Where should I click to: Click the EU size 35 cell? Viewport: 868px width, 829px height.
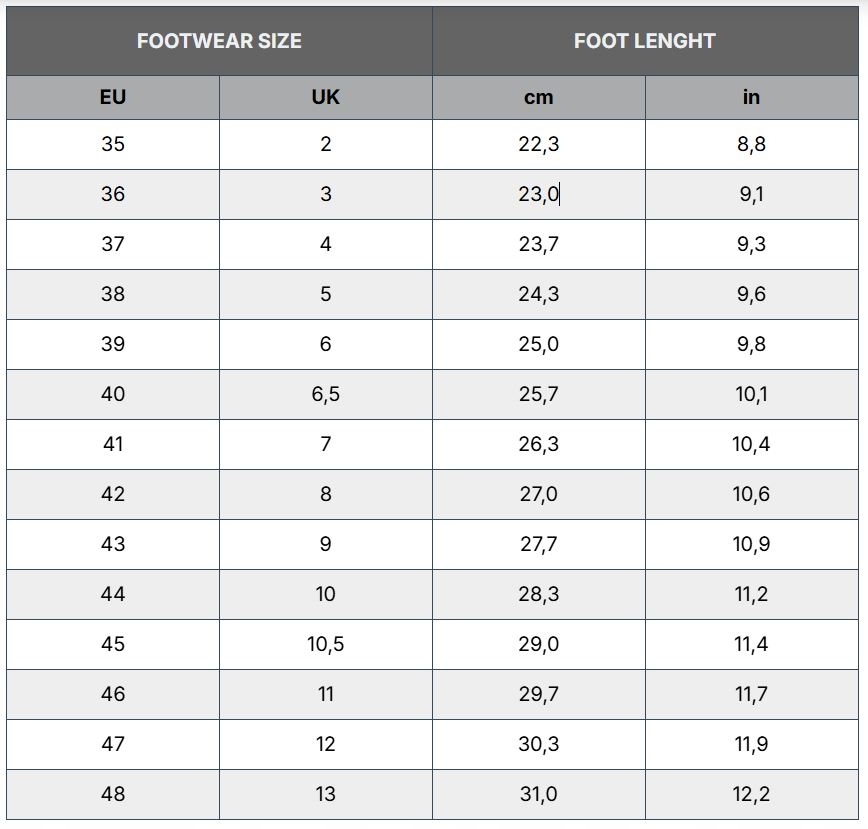[113, 144]
